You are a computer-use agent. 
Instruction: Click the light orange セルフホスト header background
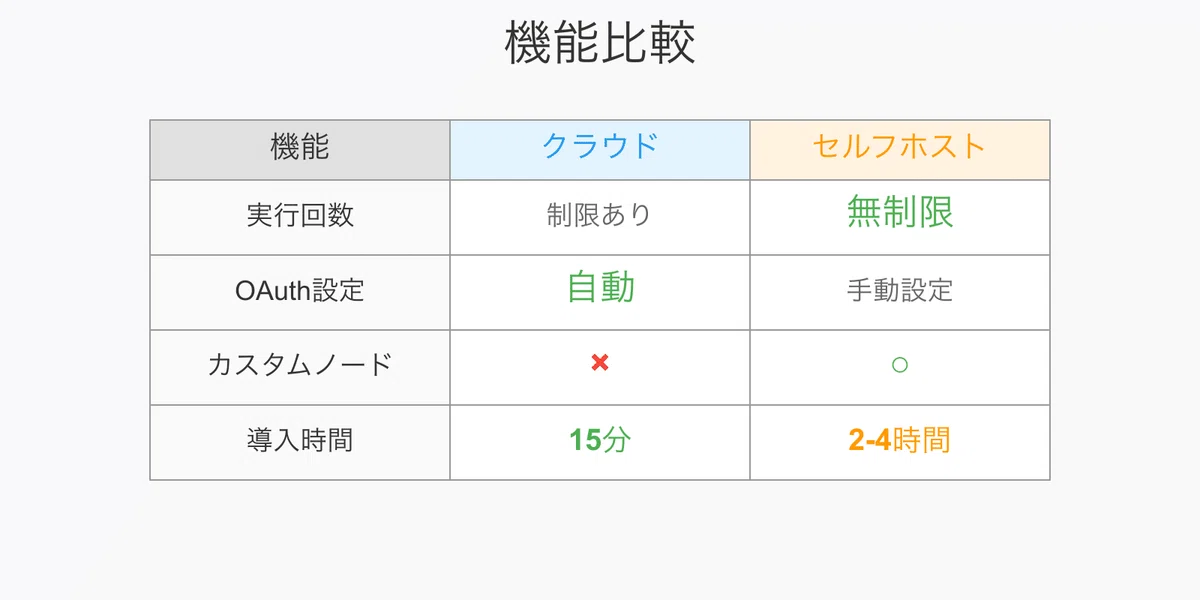point(900,150)
